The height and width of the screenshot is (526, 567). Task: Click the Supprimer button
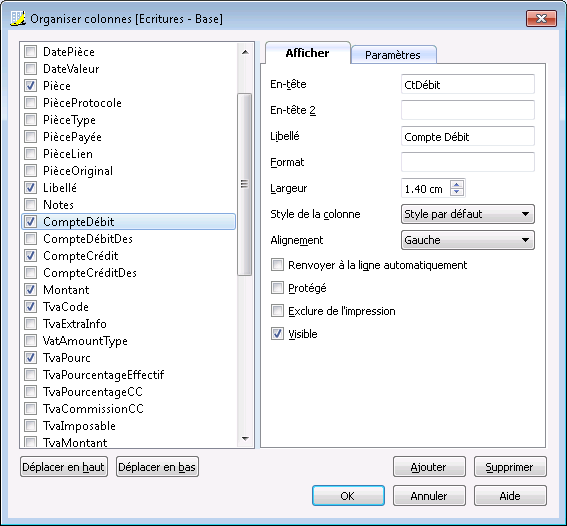[x=510, y=467]
